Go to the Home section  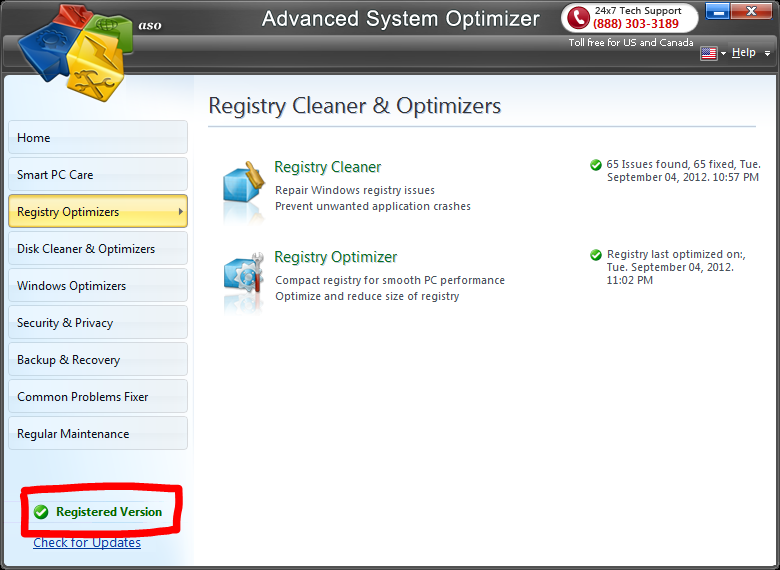[x=98, y=137]
